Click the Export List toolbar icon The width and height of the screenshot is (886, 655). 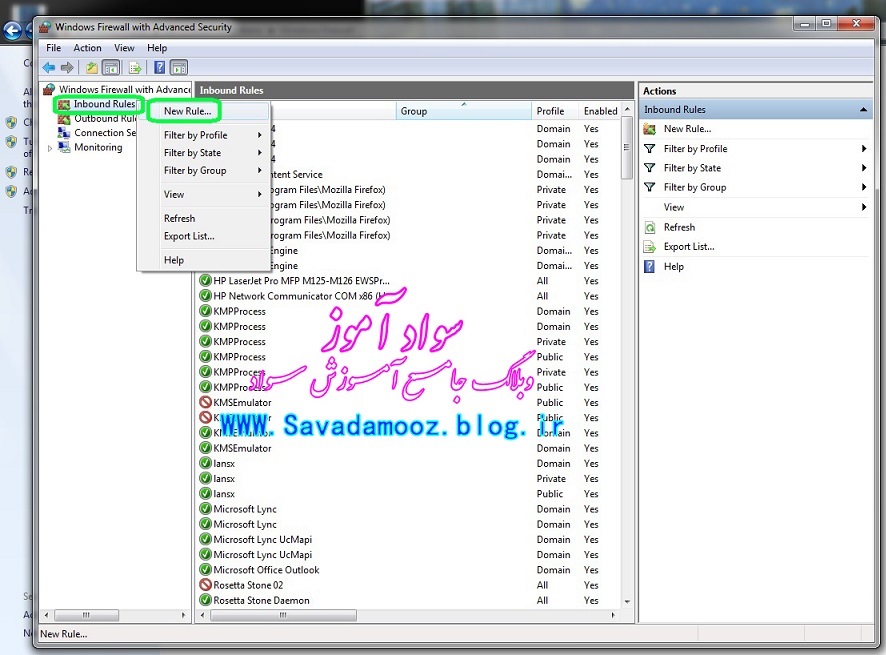135,68
